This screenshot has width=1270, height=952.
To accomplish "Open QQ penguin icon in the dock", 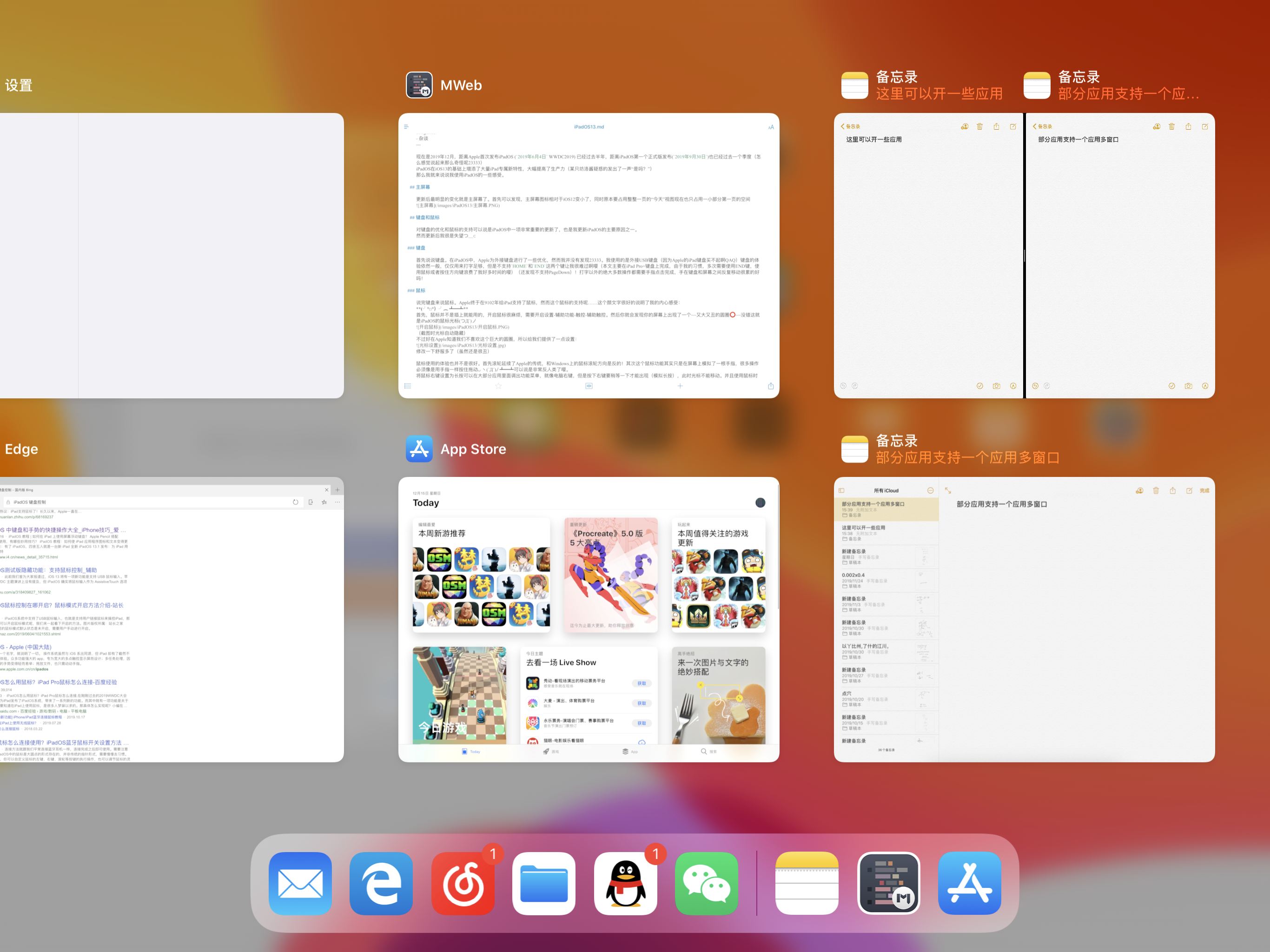I will pyautogui.click(x=625, y=883).
